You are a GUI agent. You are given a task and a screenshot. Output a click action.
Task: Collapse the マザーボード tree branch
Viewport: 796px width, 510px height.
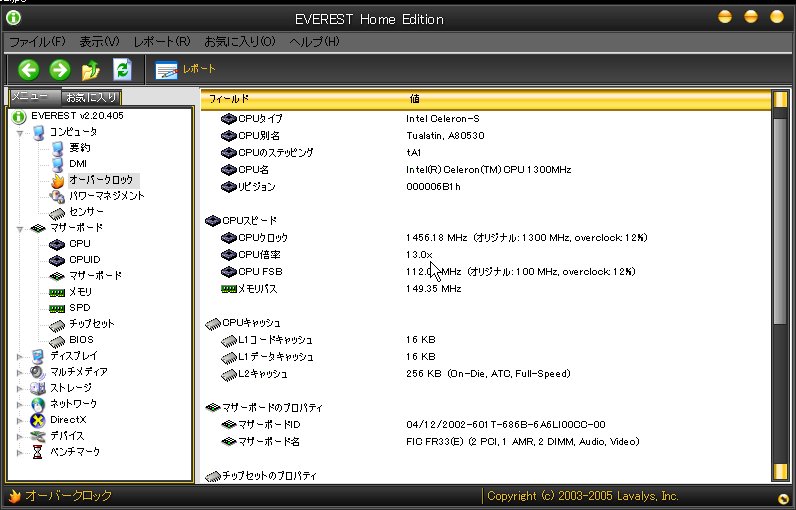pos(20,229)
